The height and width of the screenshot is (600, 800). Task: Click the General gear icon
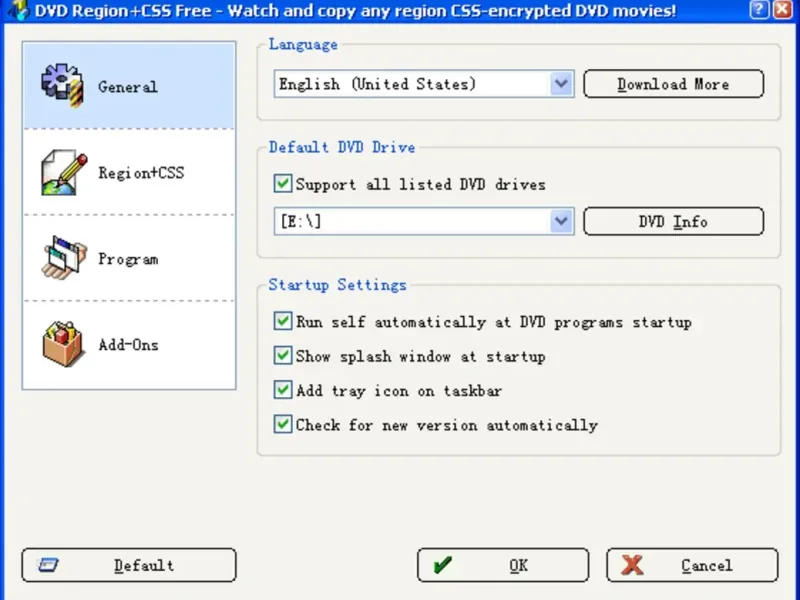62,85
